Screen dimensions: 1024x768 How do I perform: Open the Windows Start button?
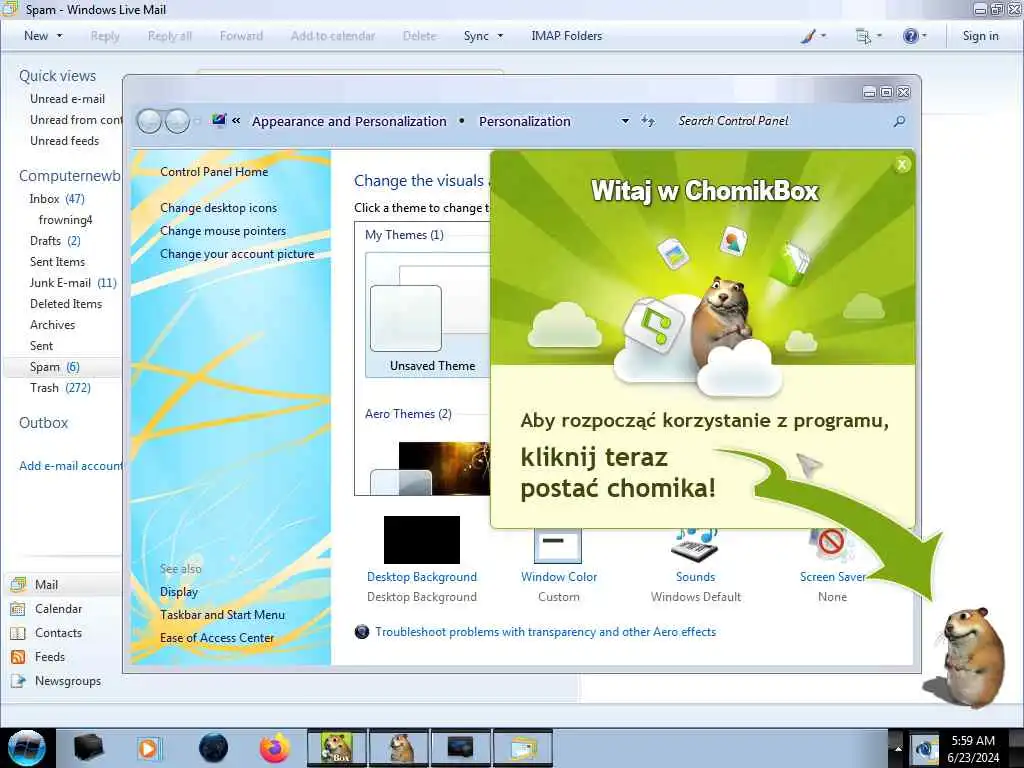point(27,748)
